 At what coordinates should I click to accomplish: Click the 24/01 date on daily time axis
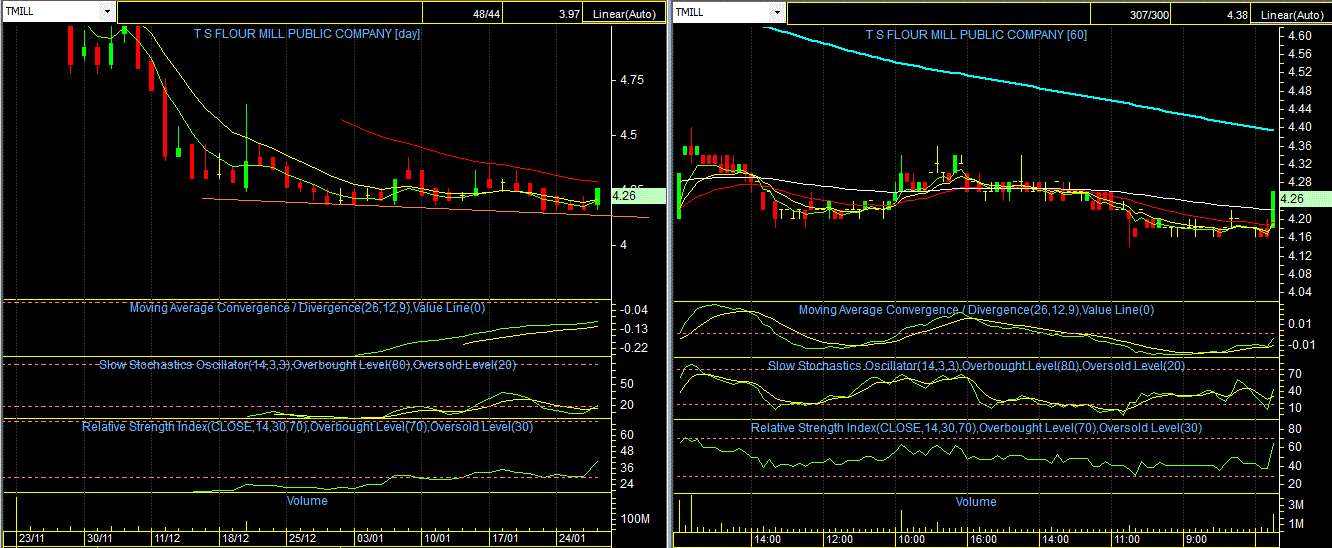coord(574,538)
